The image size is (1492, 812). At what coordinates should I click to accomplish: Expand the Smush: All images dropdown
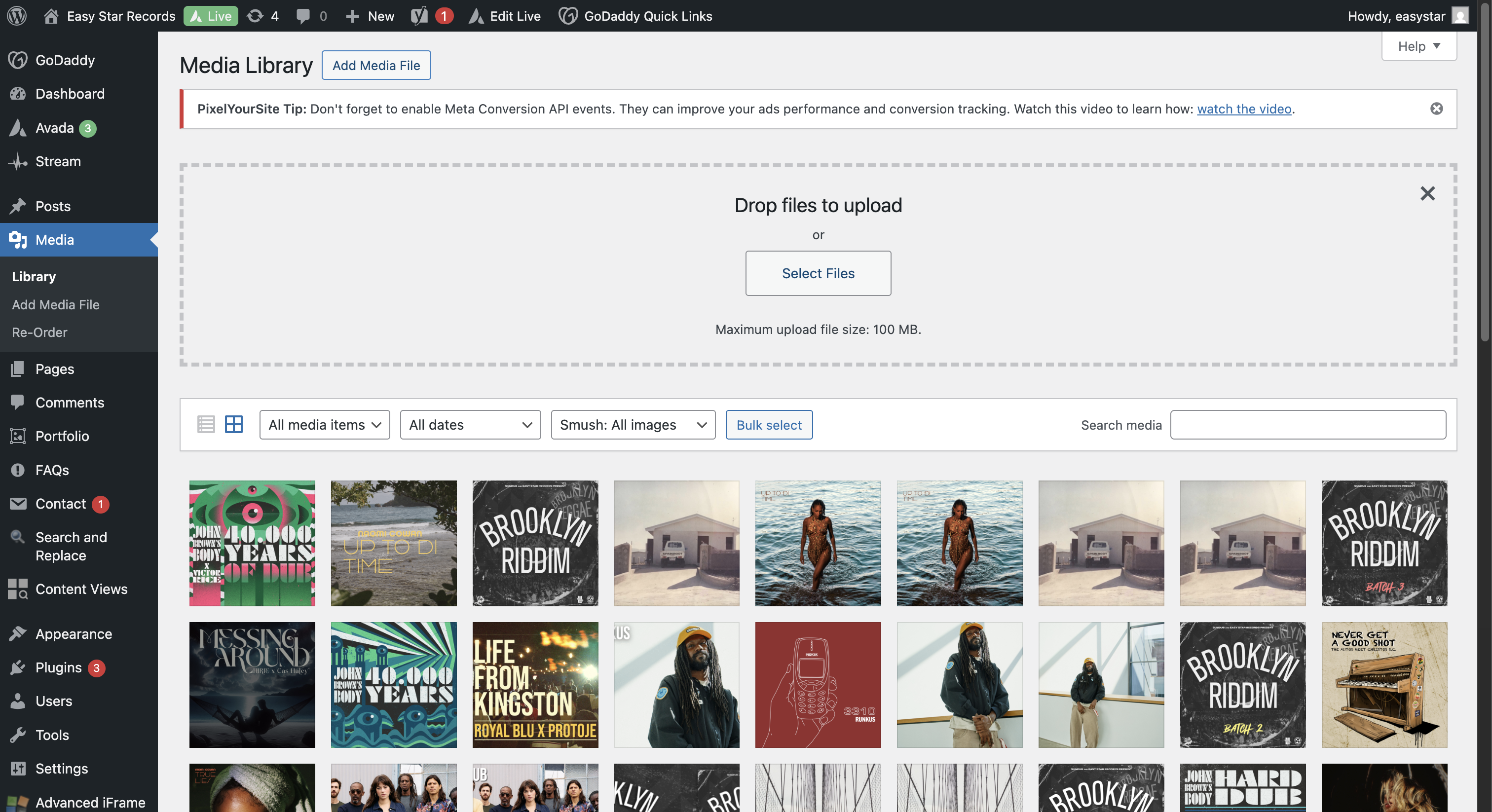[x=633, y=425]
